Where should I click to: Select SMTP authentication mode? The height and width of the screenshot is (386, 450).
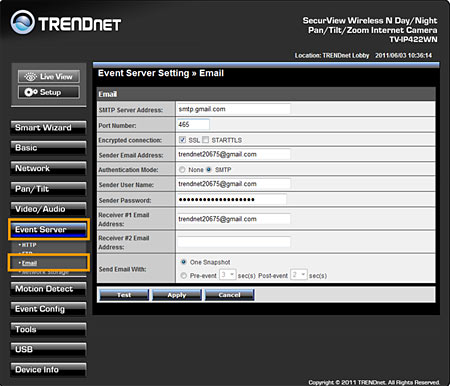209,170
